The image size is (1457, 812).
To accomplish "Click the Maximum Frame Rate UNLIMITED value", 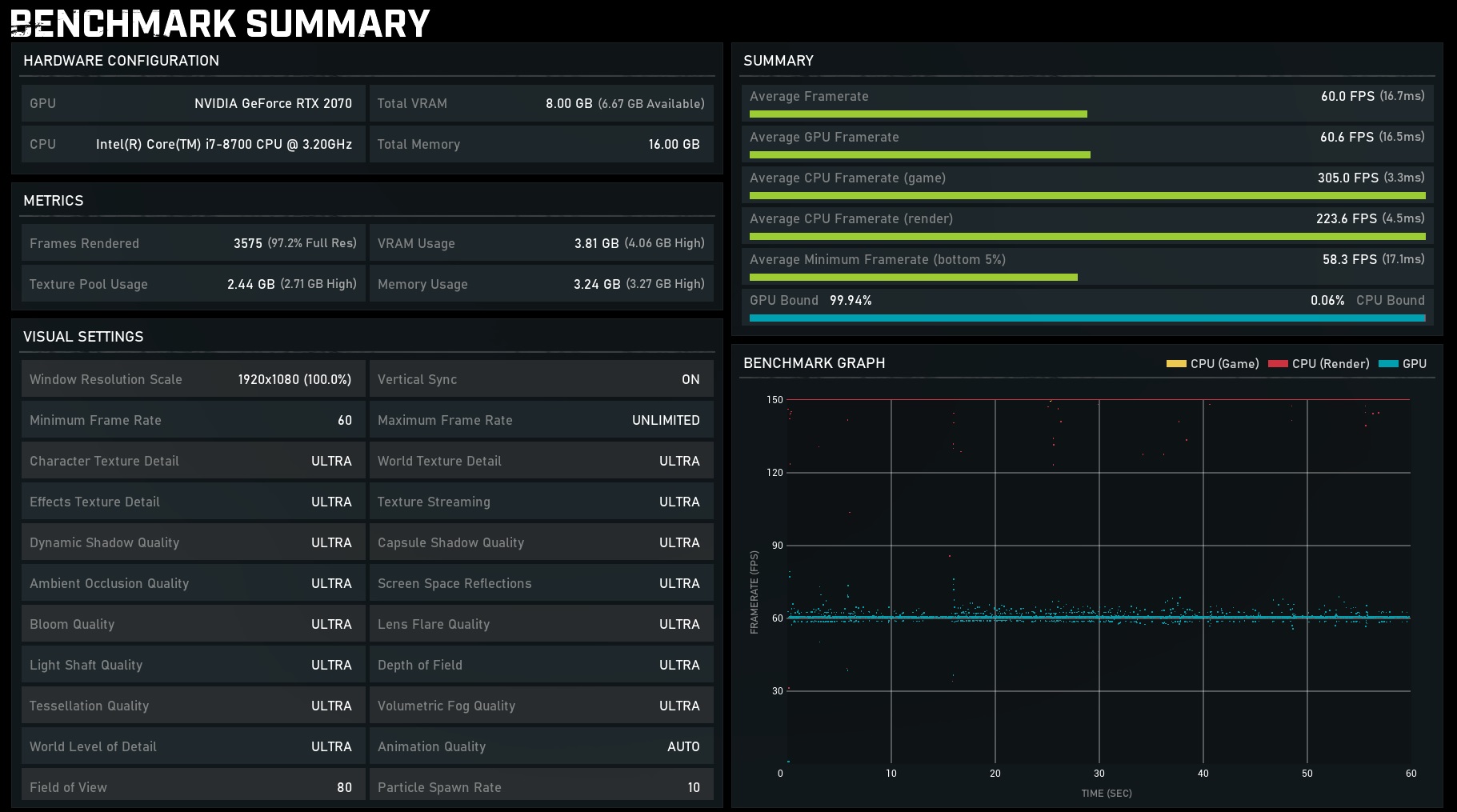I will [x=665, y=420].
